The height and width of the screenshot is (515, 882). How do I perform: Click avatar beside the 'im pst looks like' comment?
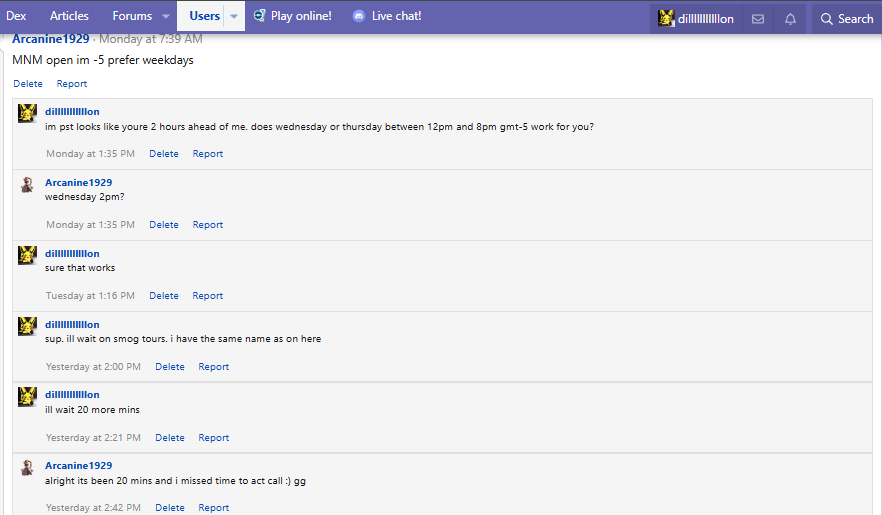tap(27, 113)
